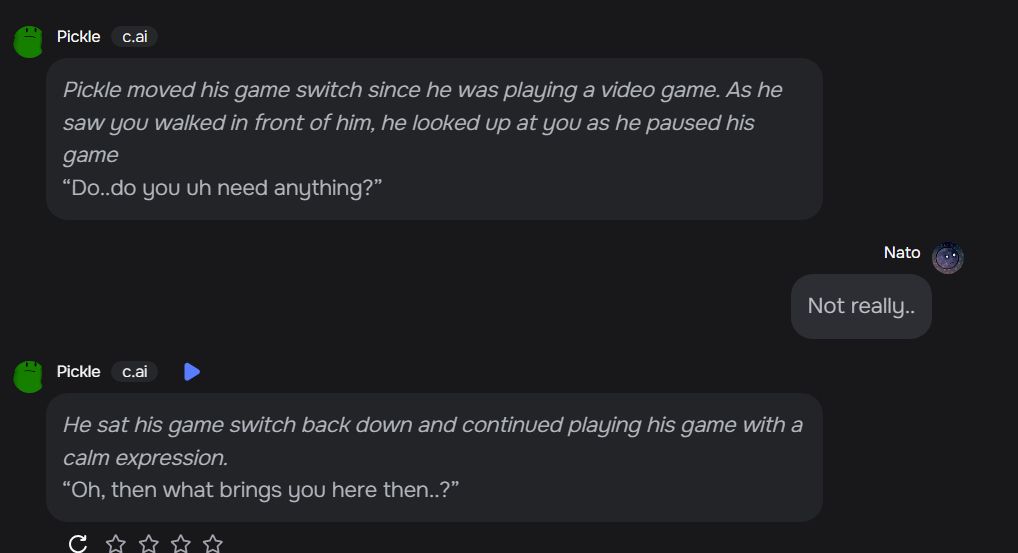Rate the reply two stars
The width and height of the screenshot is (1018, 553).
149,543
